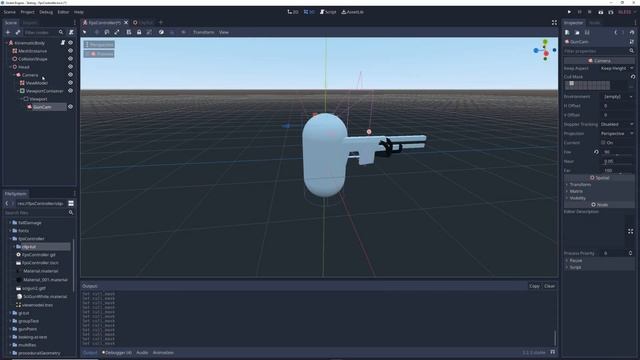The width and height of the screenshot is (640, 360).
Task: Open the script attached to KinematicBody
Action: tap(63, 42)
